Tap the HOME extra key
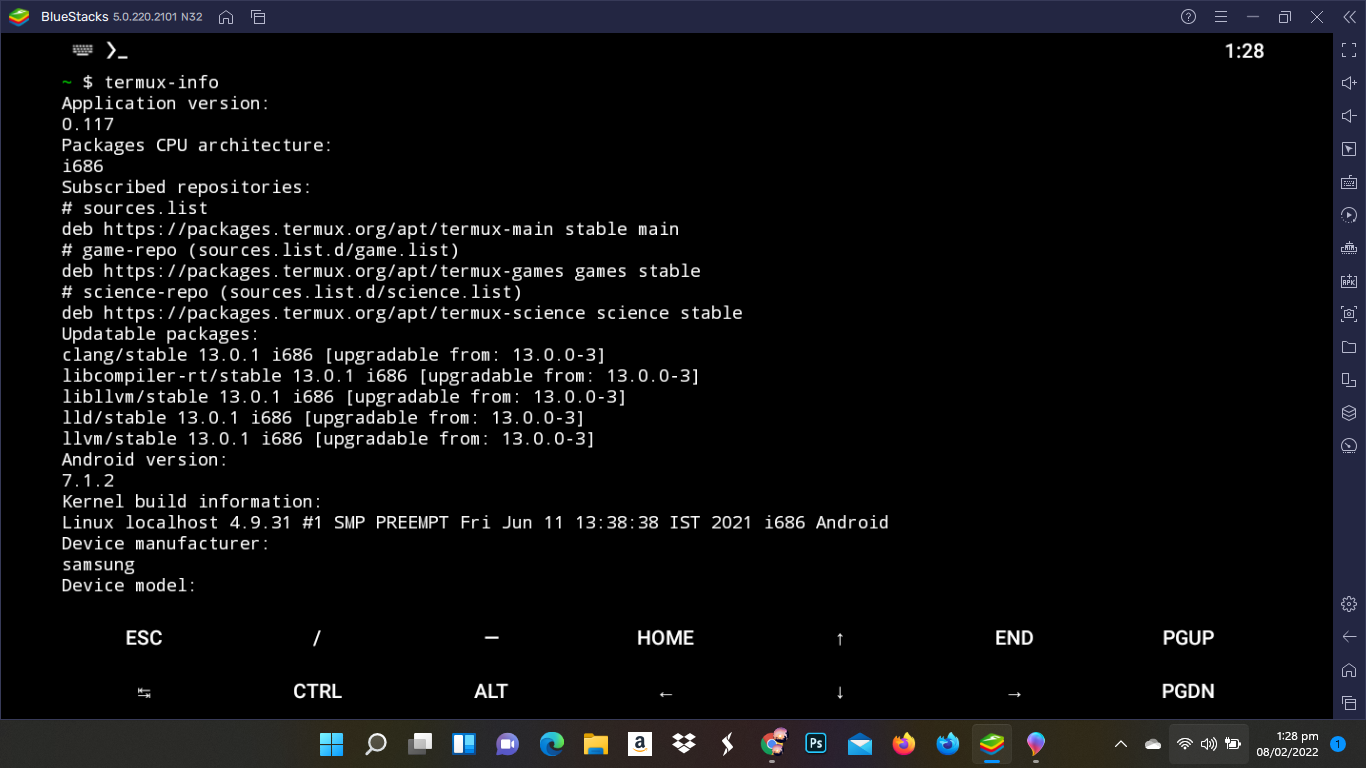 [665, 638]
